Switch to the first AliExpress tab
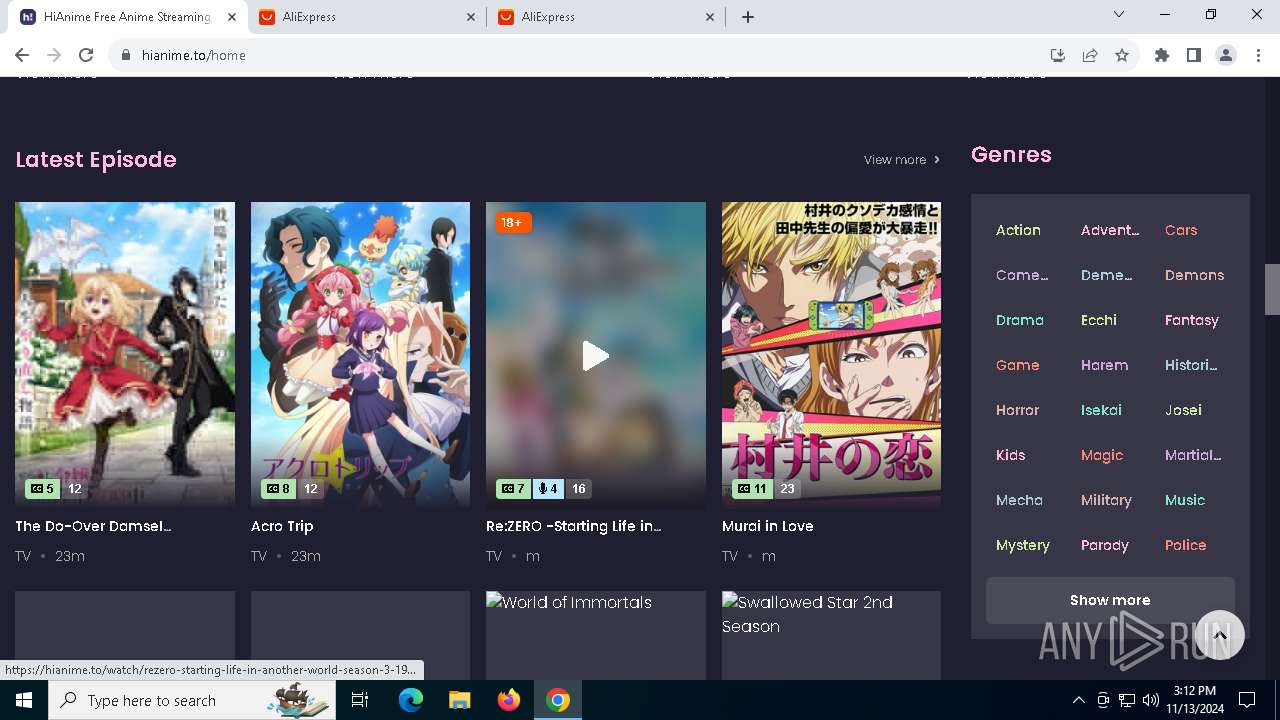 (x=365, y=17)
